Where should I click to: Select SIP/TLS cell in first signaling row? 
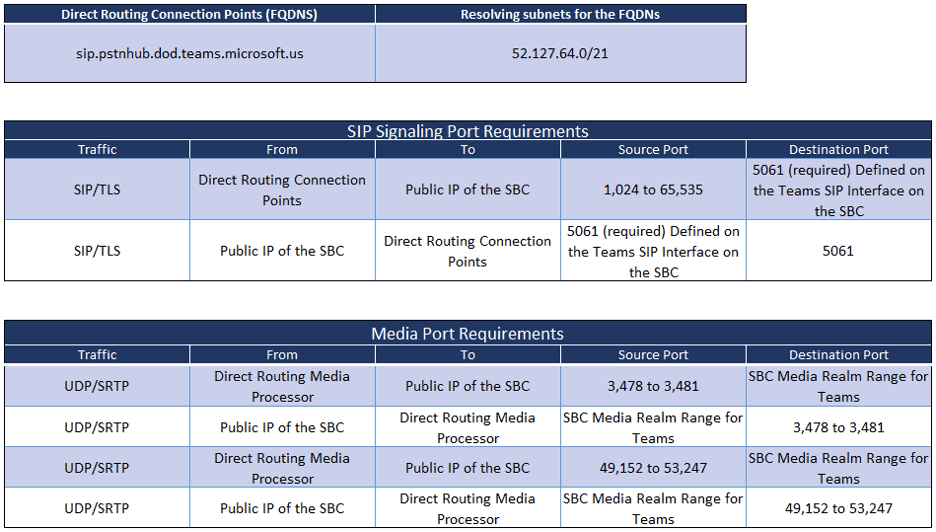point(97,190)
